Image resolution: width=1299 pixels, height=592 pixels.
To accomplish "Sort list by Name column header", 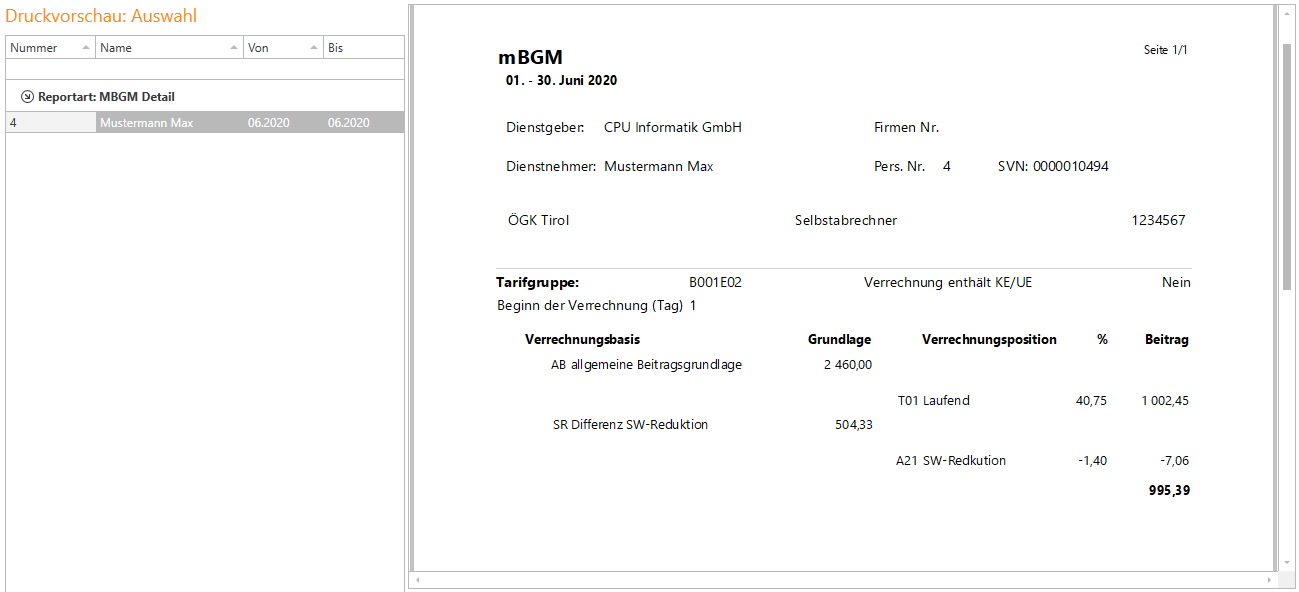I will click(x=169, y=48).
